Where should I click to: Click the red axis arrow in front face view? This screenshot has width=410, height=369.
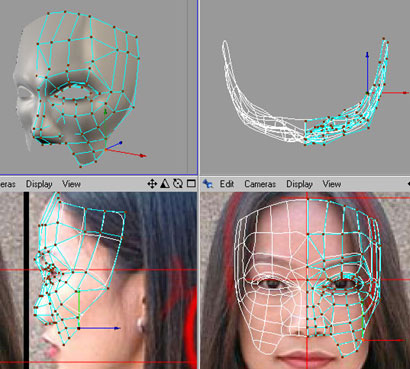[x=384, y=340]
